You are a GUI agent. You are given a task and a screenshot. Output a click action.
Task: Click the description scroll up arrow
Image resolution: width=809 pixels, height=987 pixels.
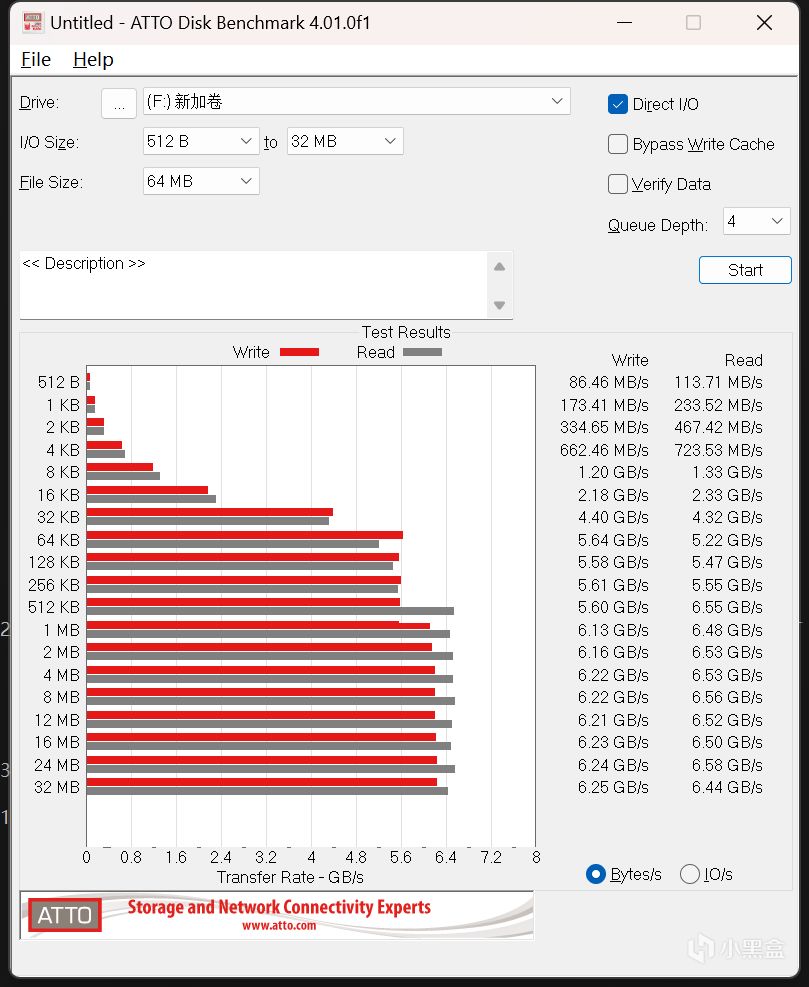coord(499,267)
